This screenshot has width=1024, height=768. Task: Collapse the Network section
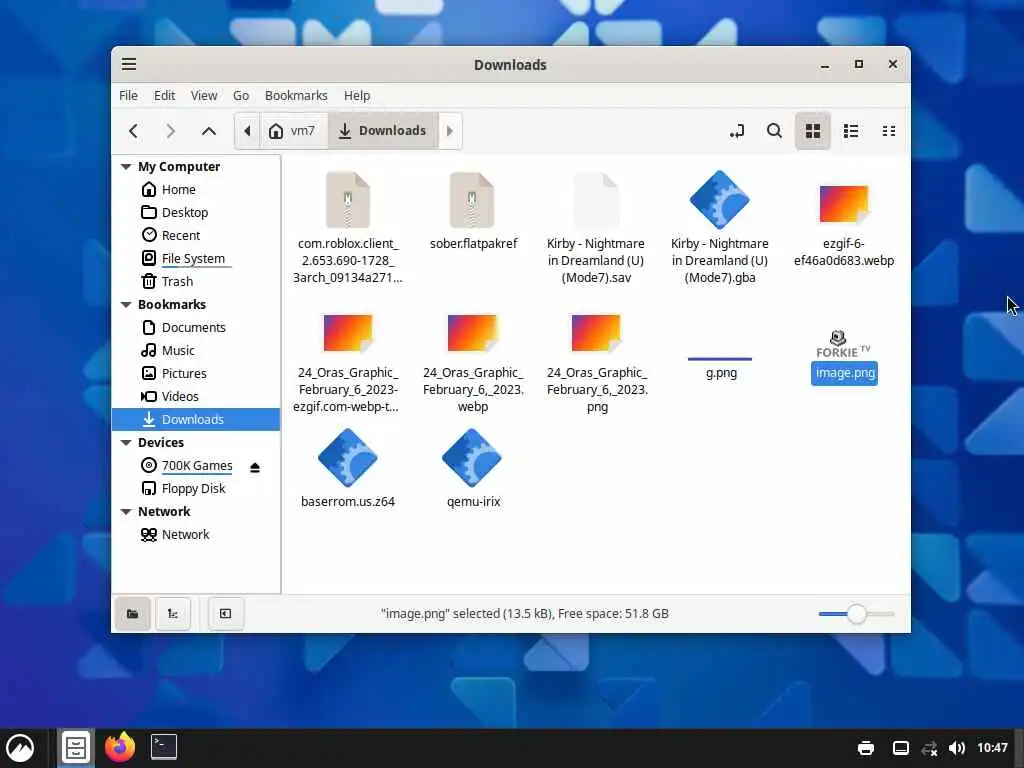[126, 511]
